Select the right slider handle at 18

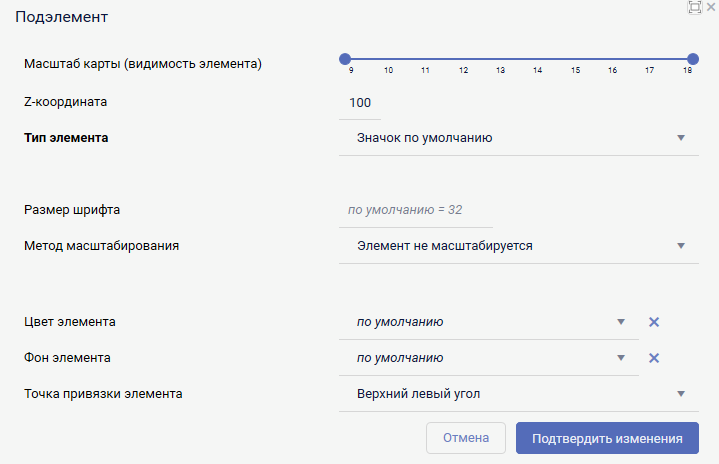point(693,59)
